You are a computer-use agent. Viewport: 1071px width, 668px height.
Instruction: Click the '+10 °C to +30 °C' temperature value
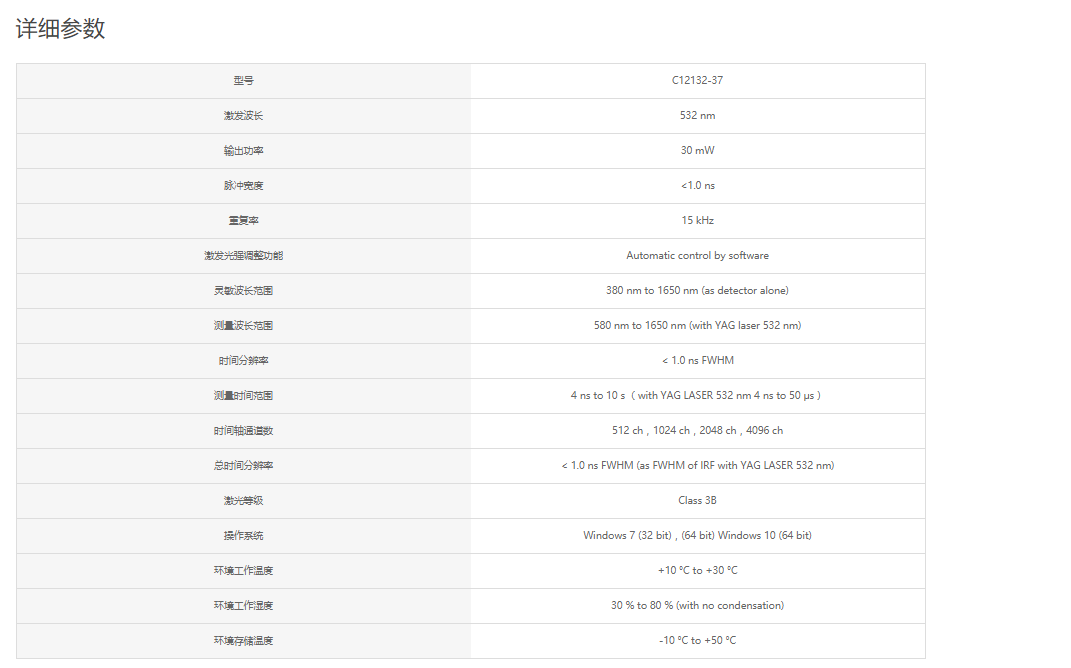click(697, 570)
